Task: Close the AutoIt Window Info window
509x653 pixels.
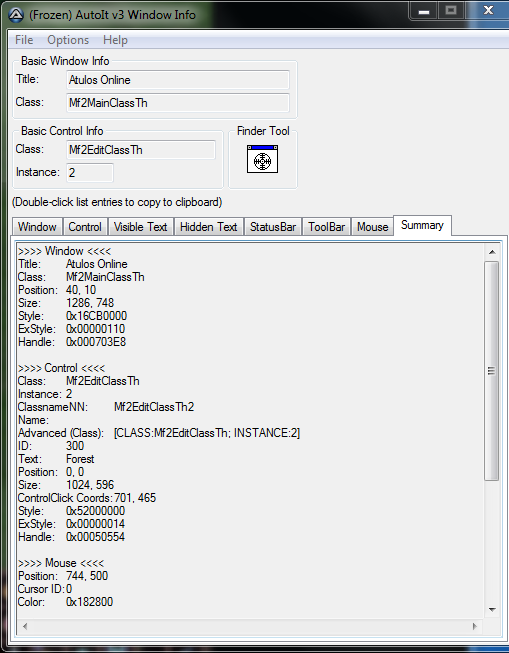Action: click(488, 11)
